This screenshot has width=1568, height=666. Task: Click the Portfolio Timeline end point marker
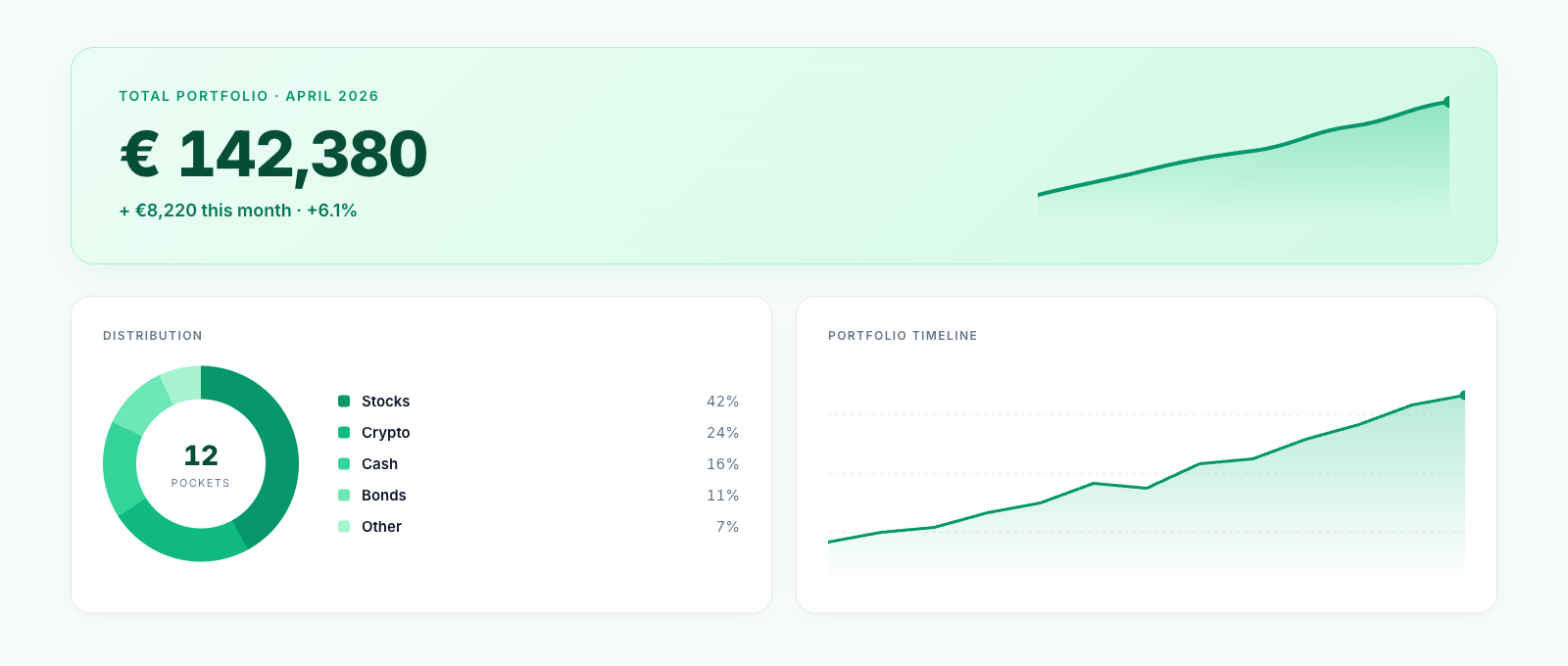(1463, 396)
